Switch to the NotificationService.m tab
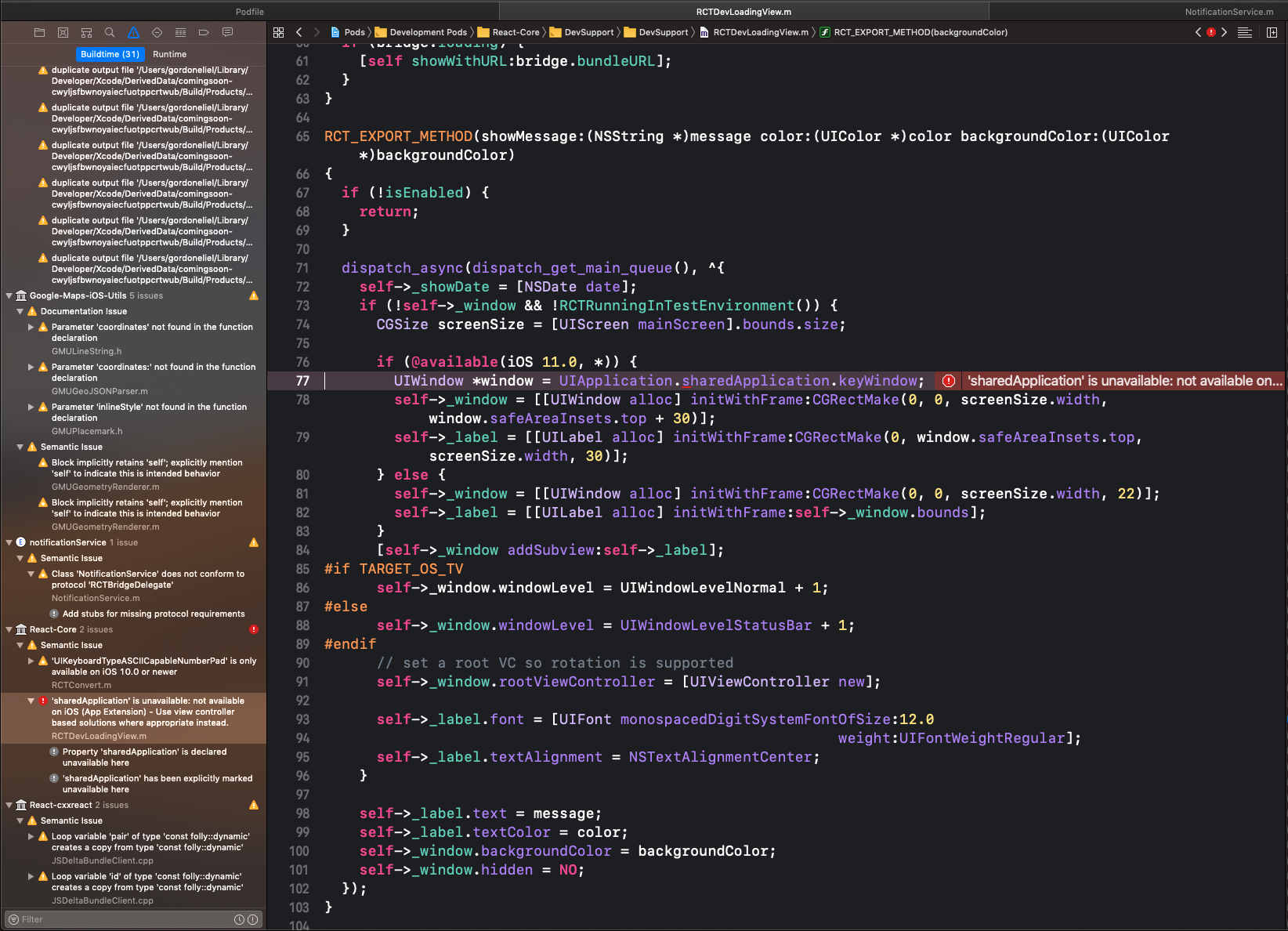 click(1228, 11)
